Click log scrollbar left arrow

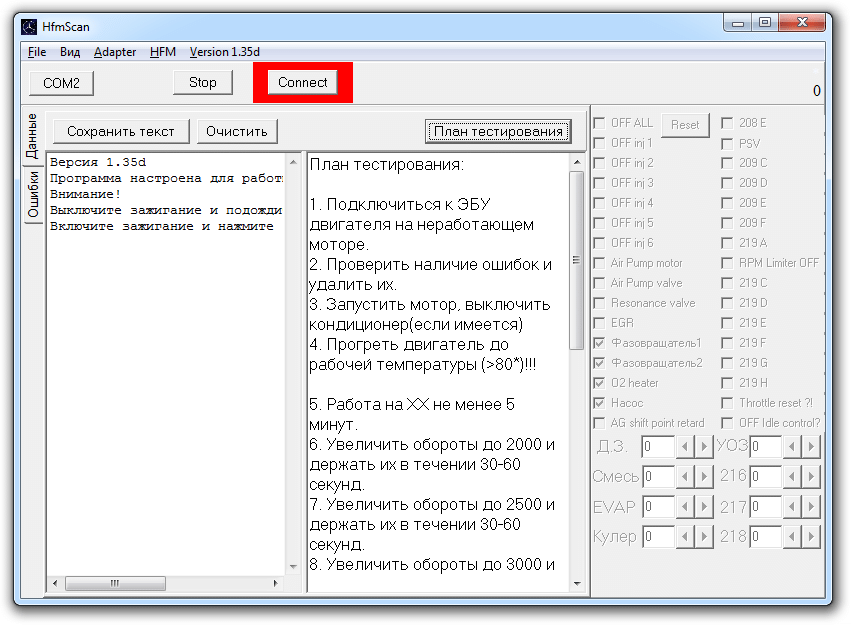[55, 583]
